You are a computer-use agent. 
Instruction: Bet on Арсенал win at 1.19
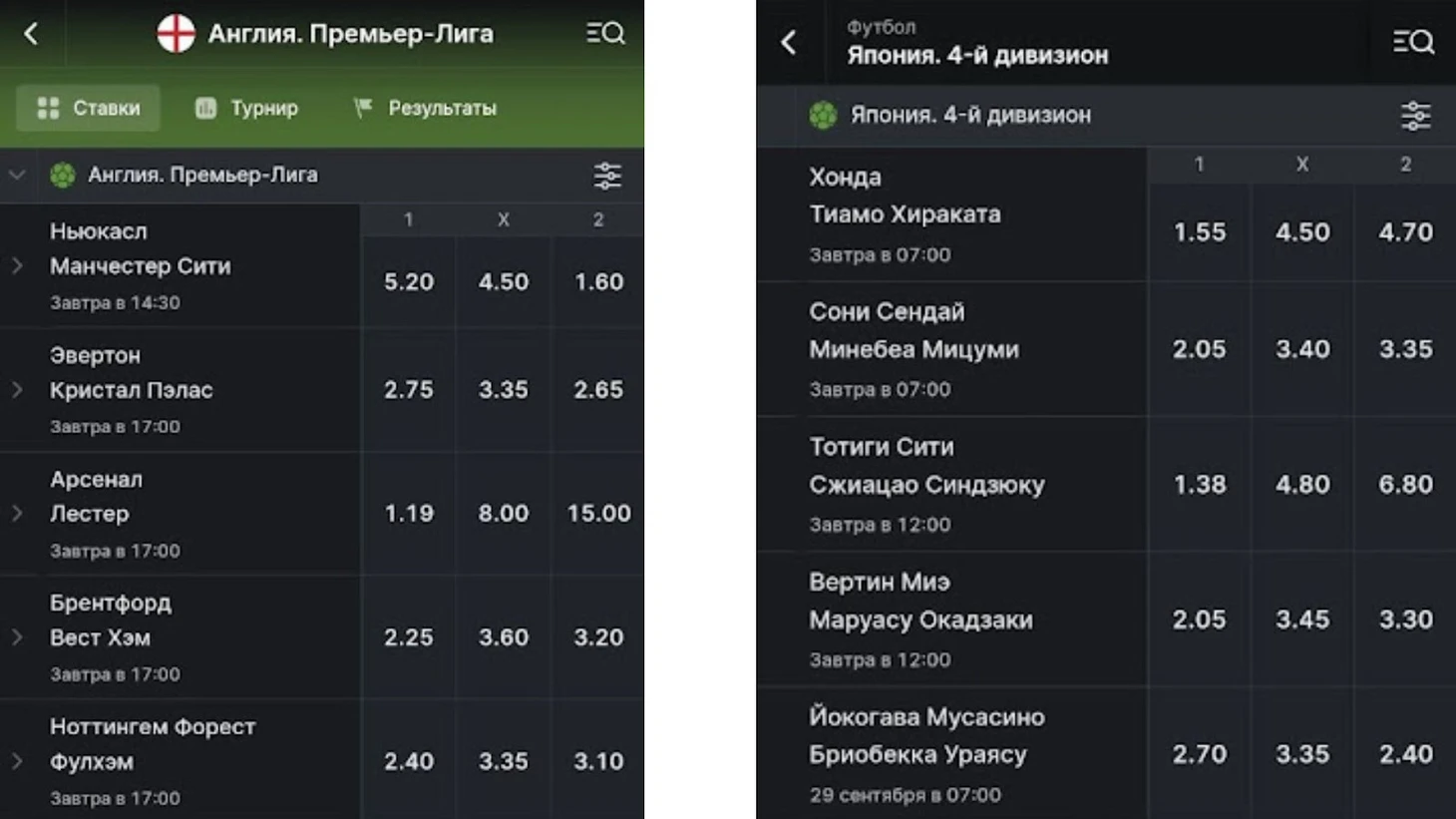[409, 513]
